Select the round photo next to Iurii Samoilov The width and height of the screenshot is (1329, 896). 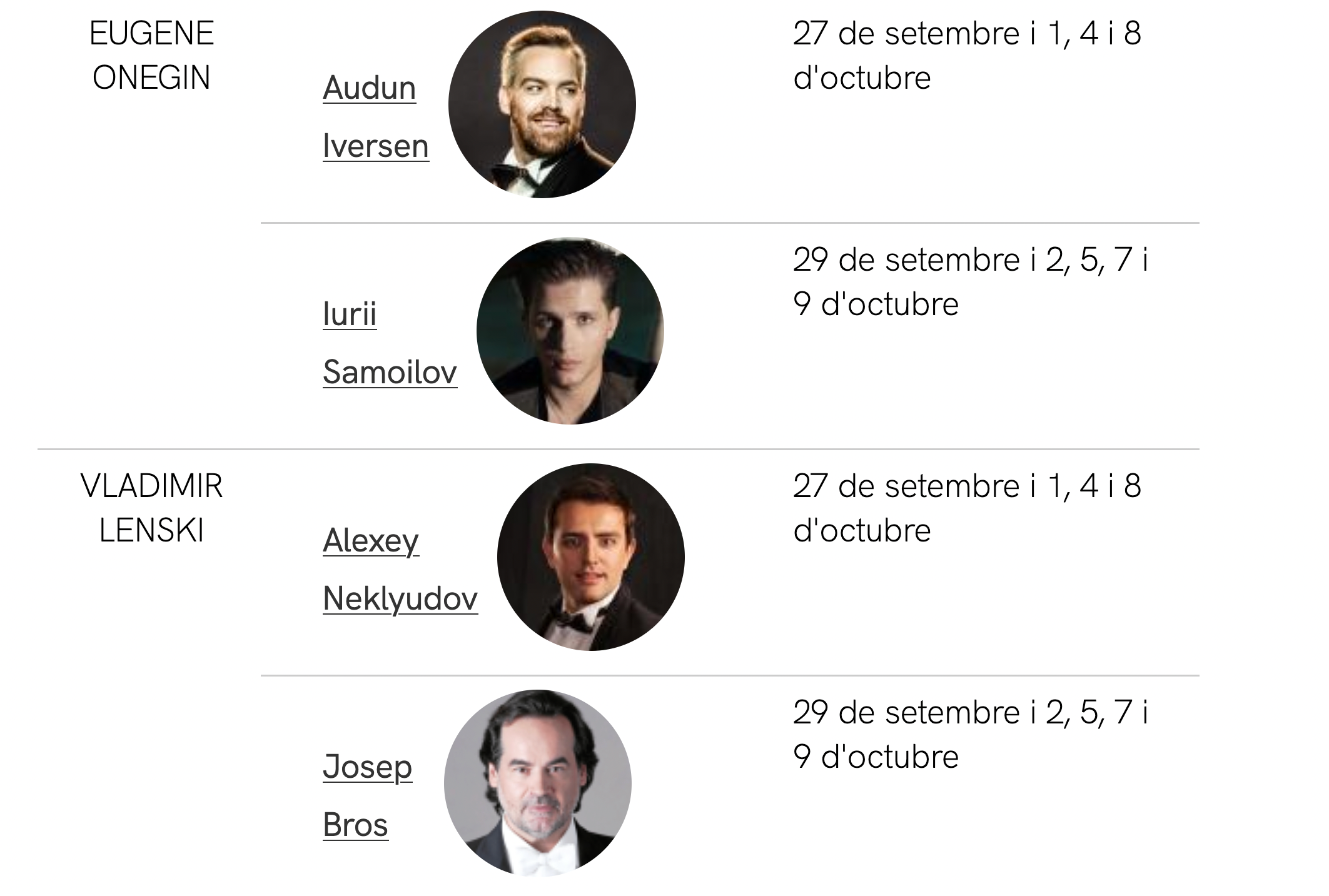coord(570,331)
